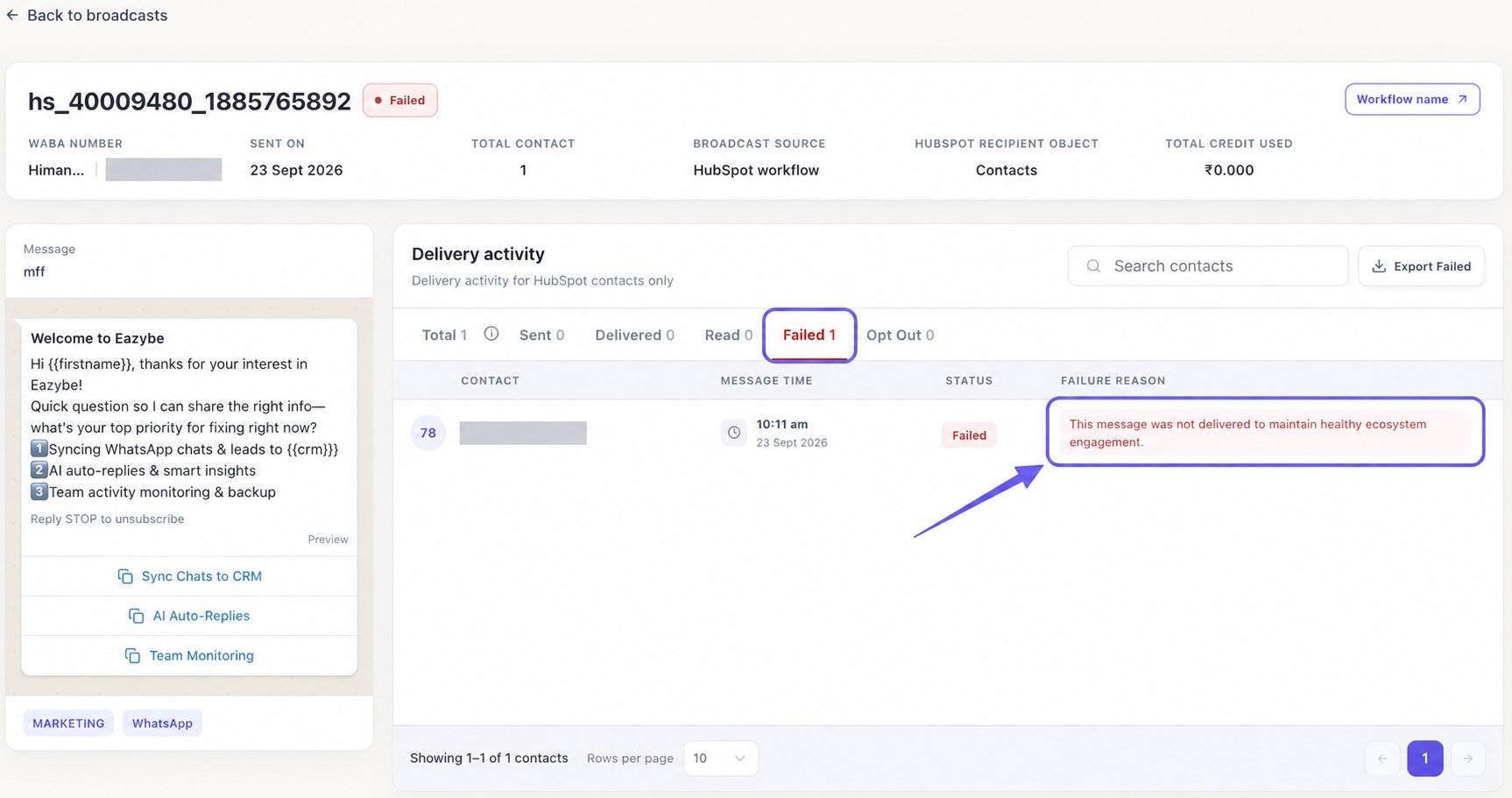
Task: Go to the next page arrow
Action: tap(1467, 759)
